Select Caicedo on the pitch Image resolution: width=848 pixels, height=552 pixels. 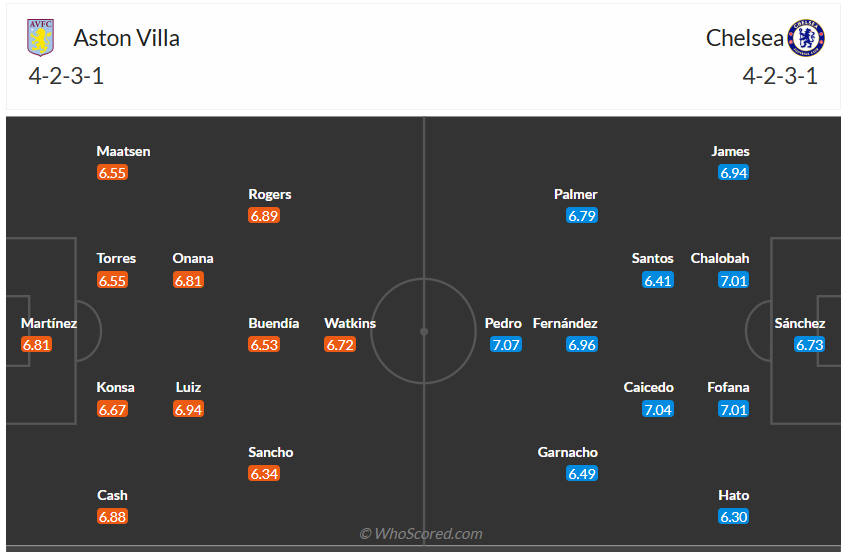649,387
